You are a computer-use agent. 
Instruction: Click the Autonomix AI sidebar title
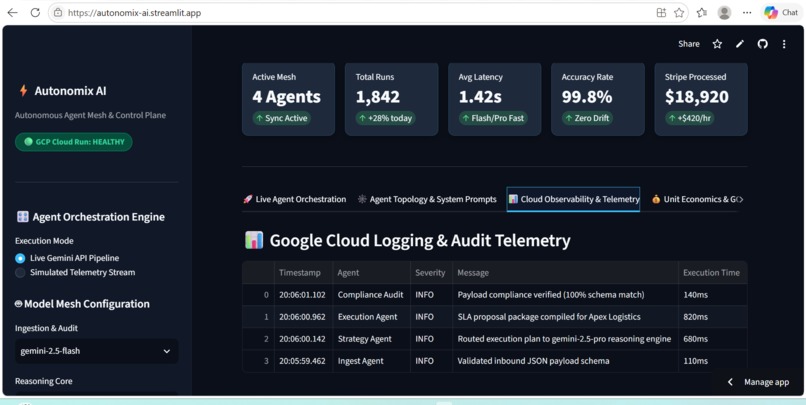click(x=70, y=91)
